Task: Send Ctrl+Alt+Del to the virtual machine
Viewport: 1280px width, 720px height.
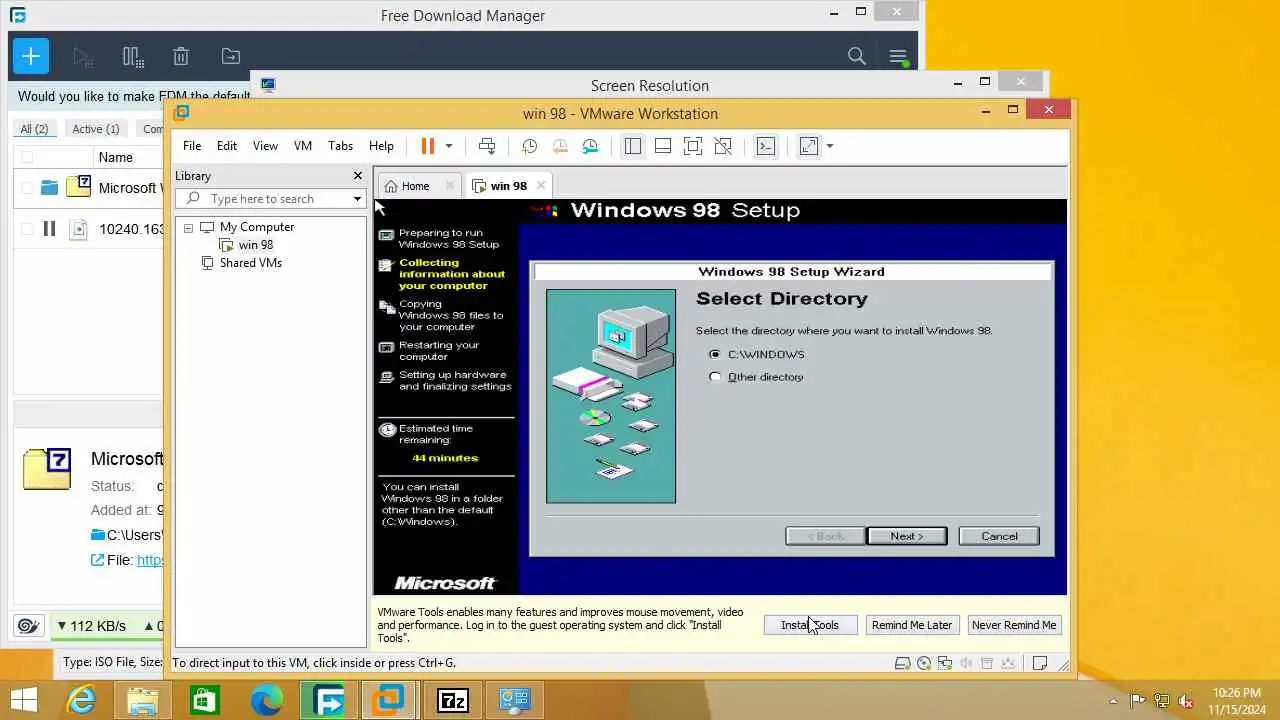Action: 487,146
